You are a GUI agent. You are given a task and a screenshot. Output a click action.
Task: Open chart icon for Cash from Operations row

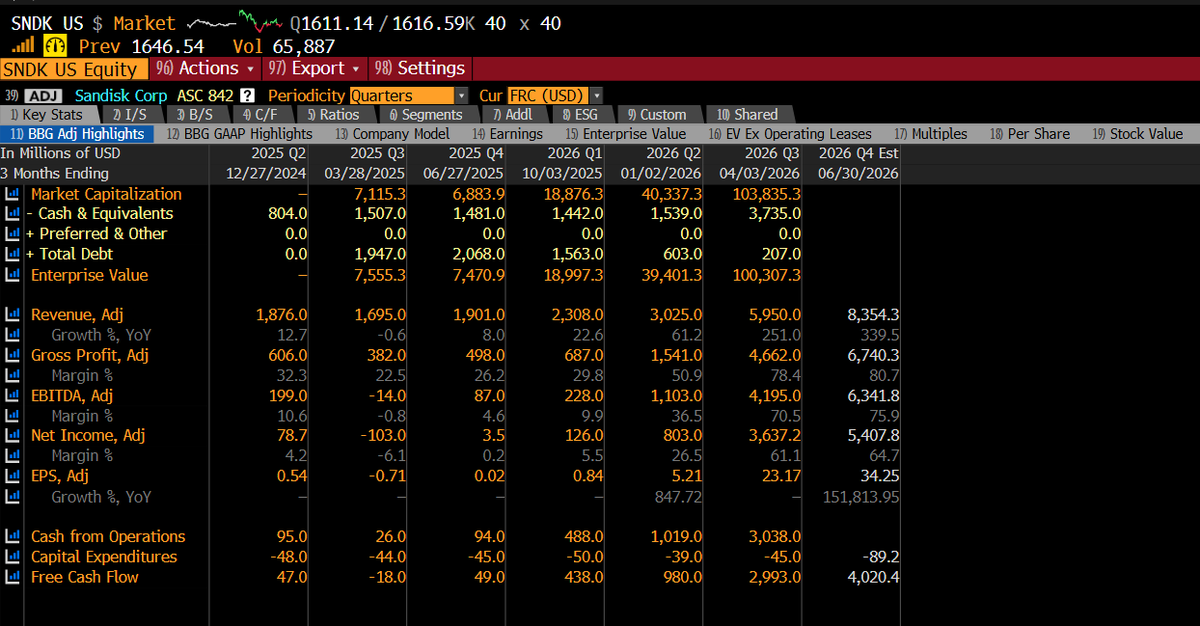pos(13,537)
